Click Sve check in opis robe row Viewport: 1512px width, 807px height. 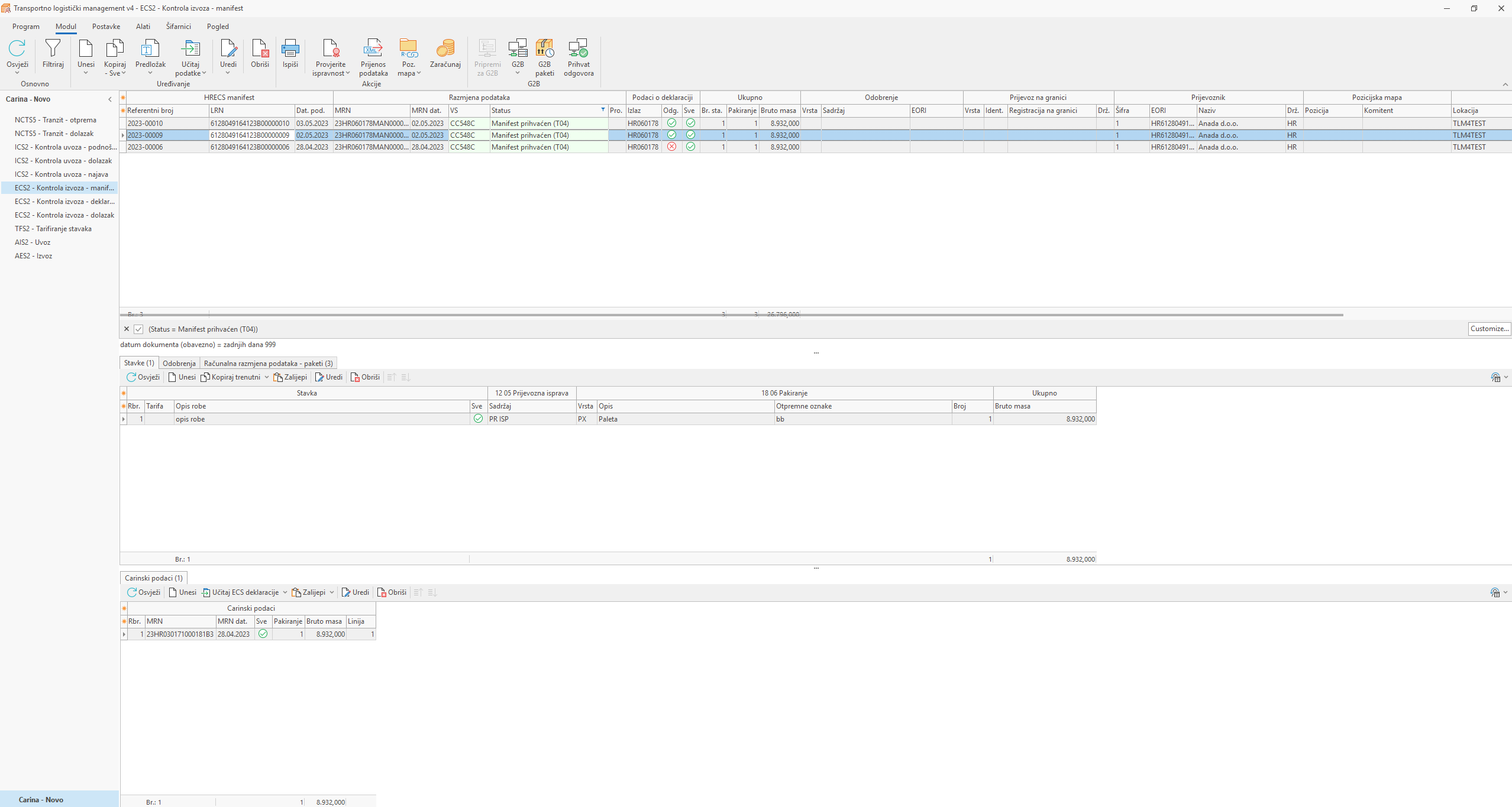click(x=478, y=419)
